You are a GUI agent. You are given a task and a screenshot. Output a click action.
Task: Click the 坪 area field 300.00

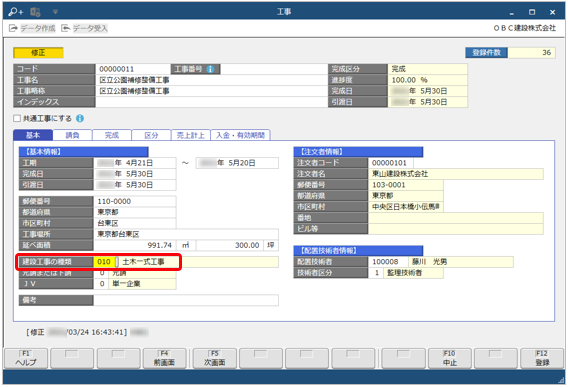[x=230, y=245]
